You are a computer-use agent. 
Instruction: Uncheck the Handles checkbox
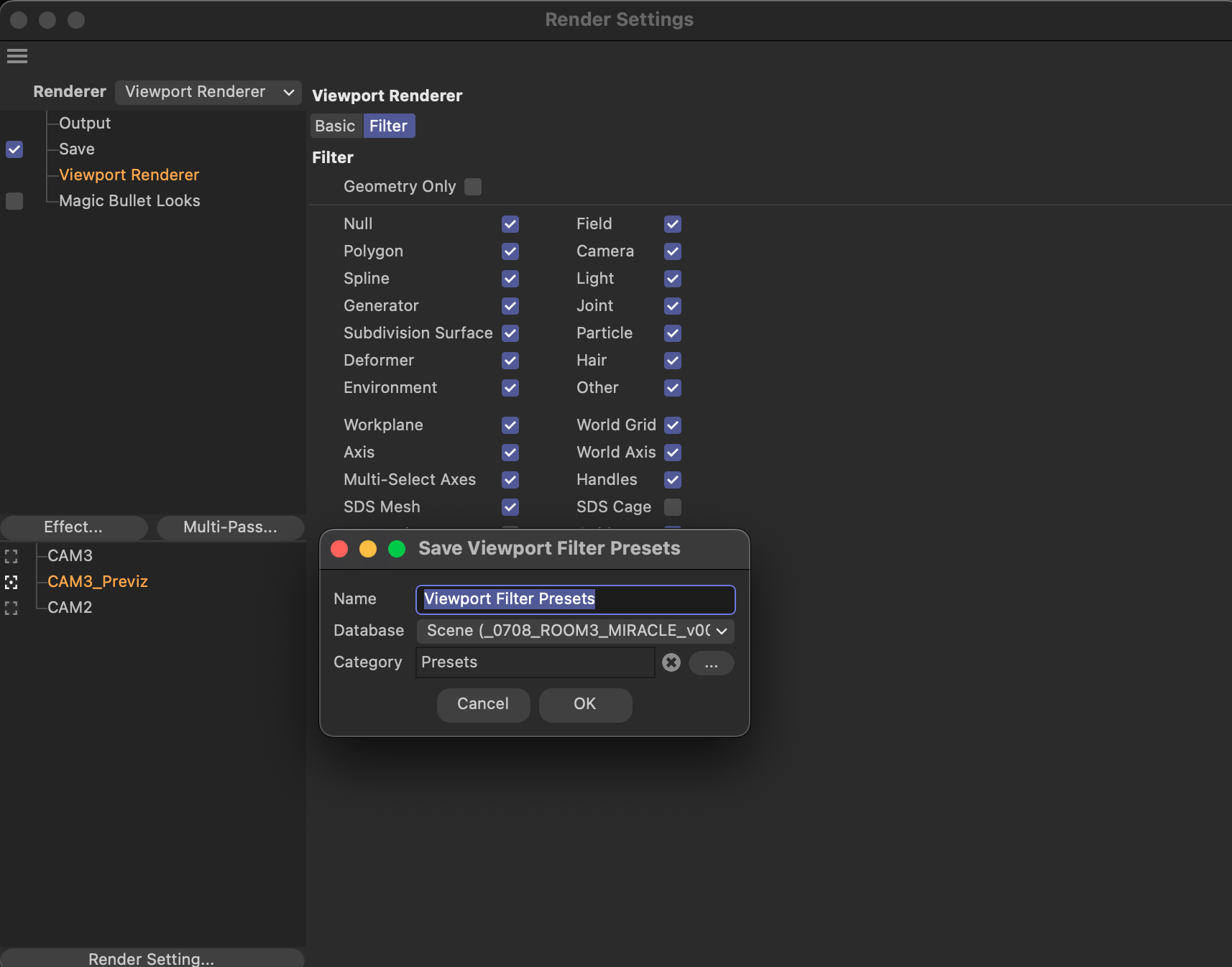[673, 480]
